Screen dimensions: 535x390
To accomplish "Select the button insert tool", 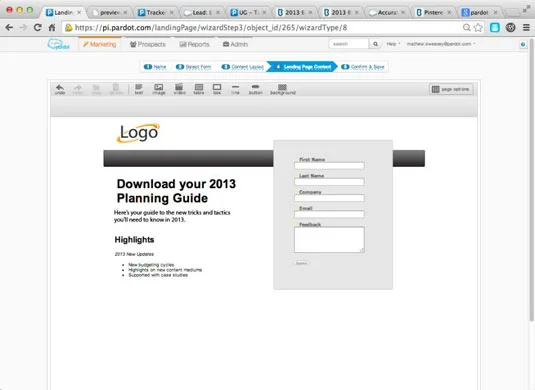I will point(256,89).
